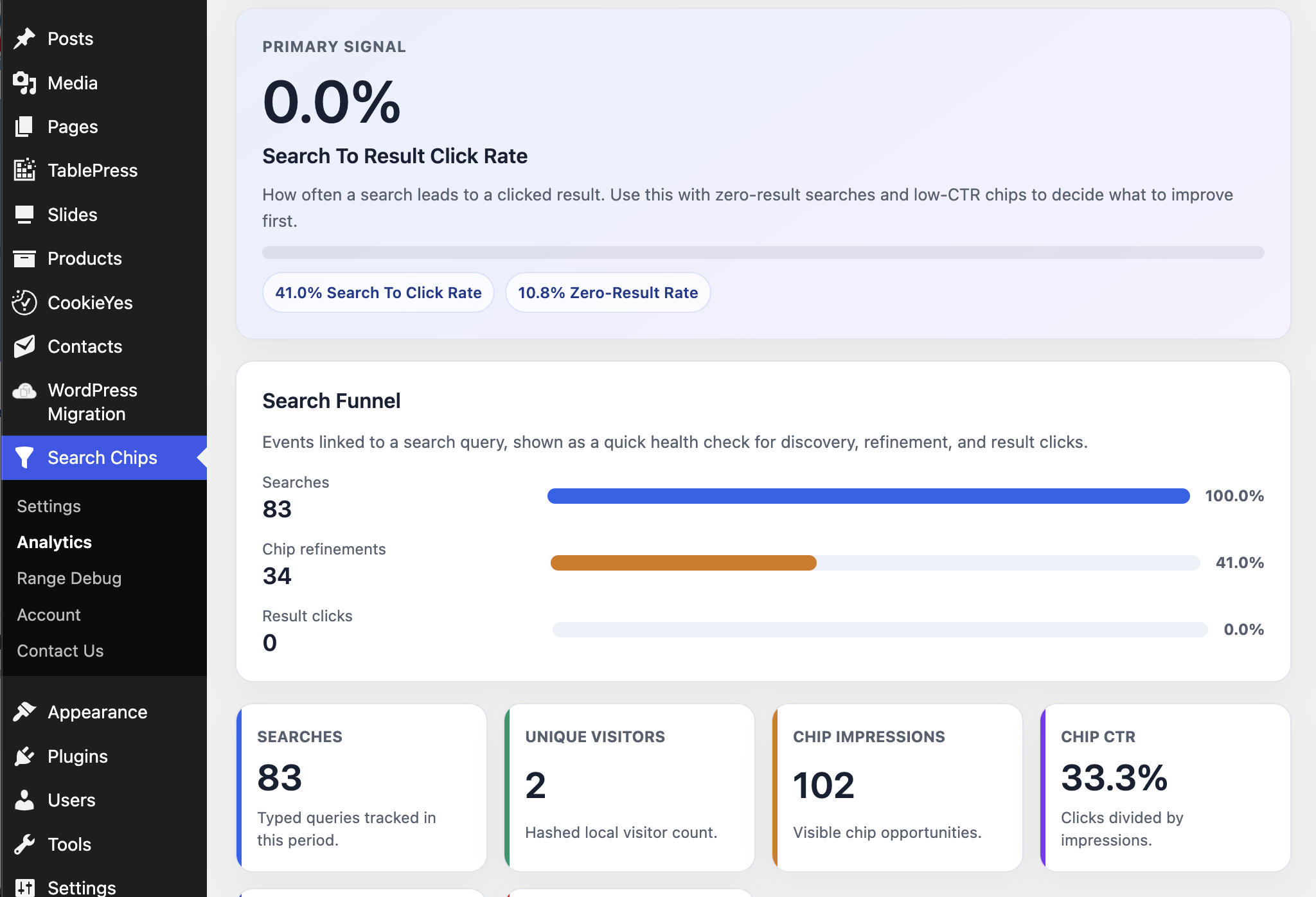The height and width of the screenshot is (897, 1316).
Task: Click the blue Searches 100.0% funnel bar
Action: coord(869,496)
